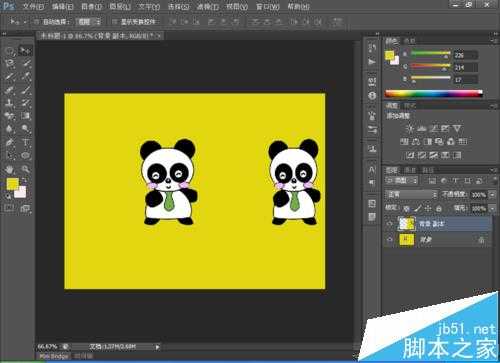Open the 滤镜(T) menu
Image resolution: width=500 pixels, height=363 pixels.
pyautogui.click(x=208, y=6)
